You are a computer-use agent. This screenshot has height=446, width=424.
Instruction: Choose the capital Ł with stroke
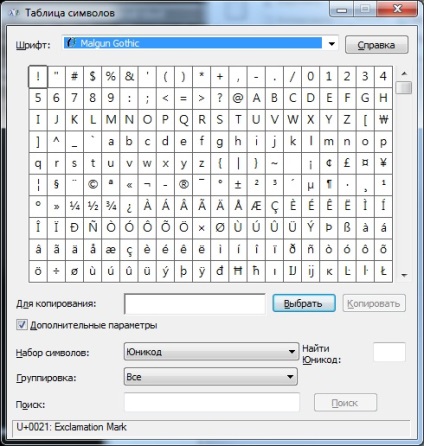383,271
